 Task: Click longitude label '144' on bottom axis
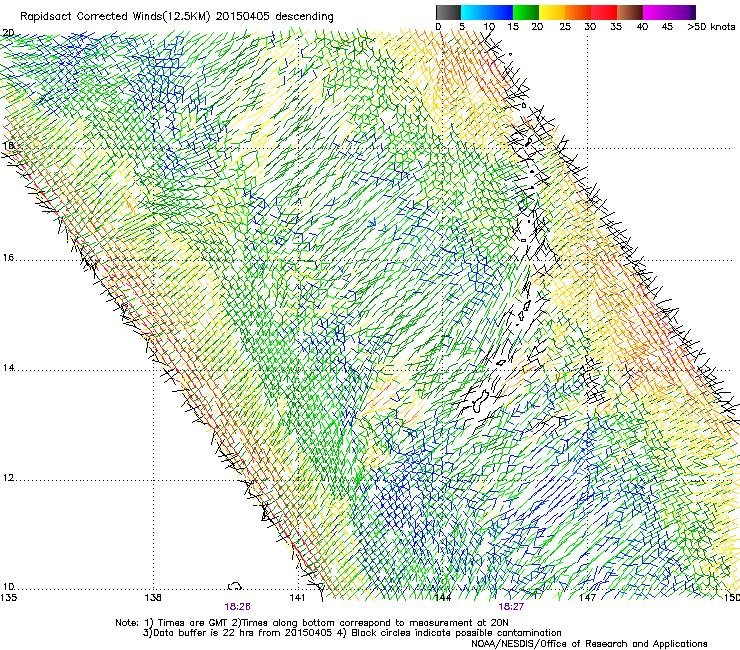[x=443, y=598]
